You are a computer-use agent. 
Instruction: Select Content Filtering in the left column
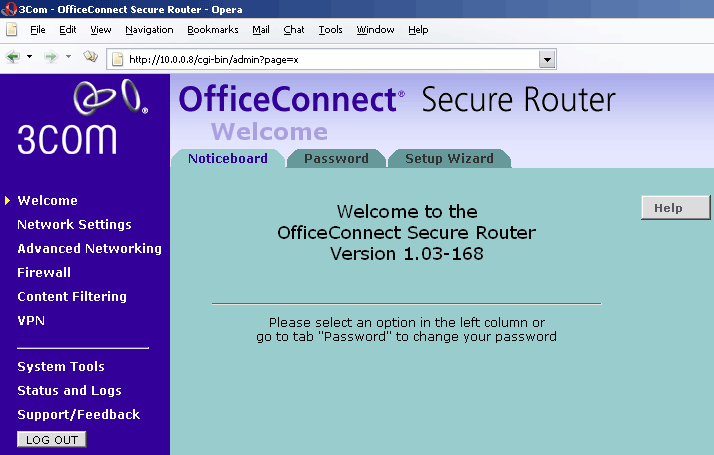[72, 297]
